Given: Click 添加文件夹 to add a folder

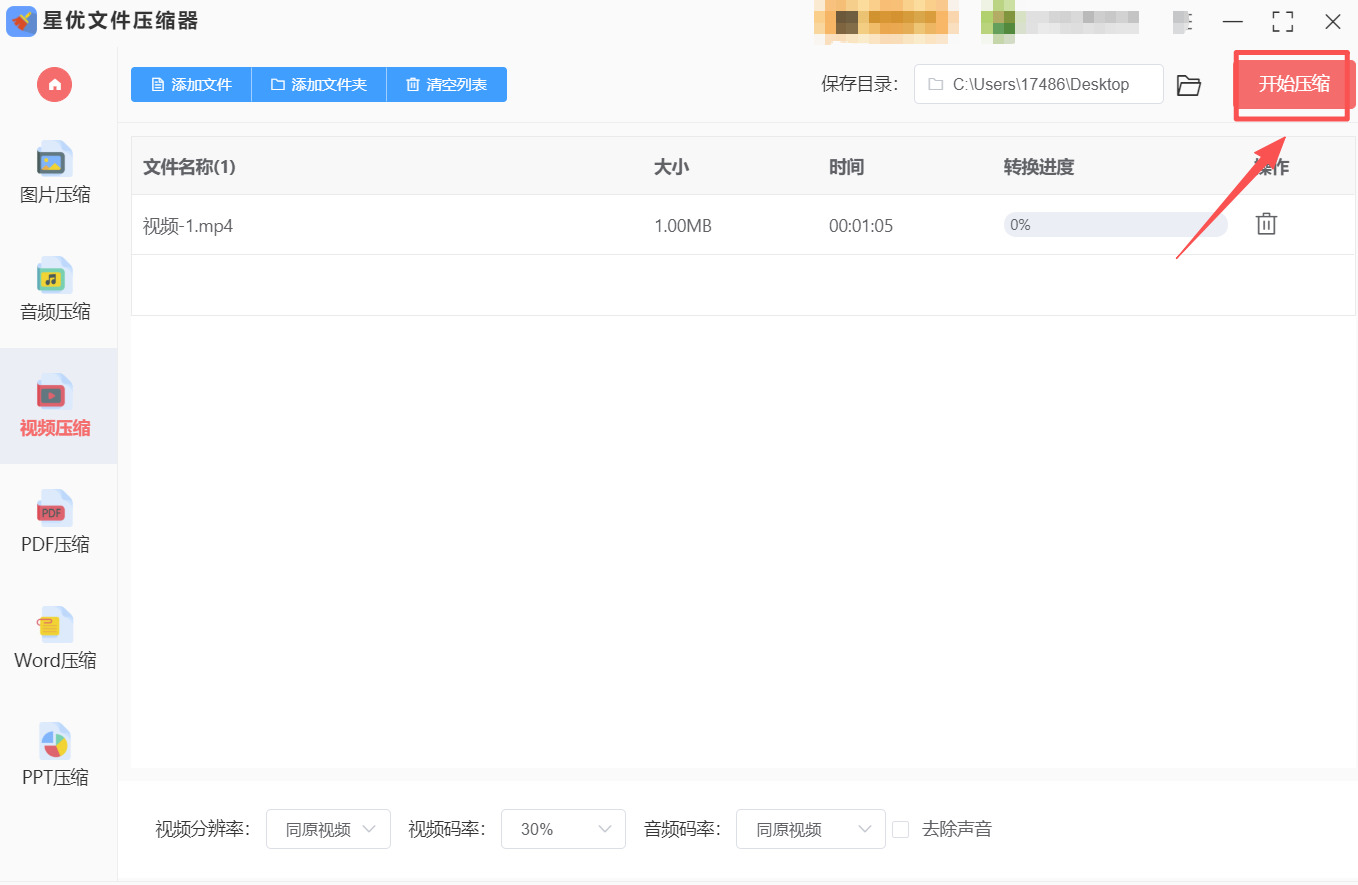Looking at the screenshot, I should pos(318,84).
